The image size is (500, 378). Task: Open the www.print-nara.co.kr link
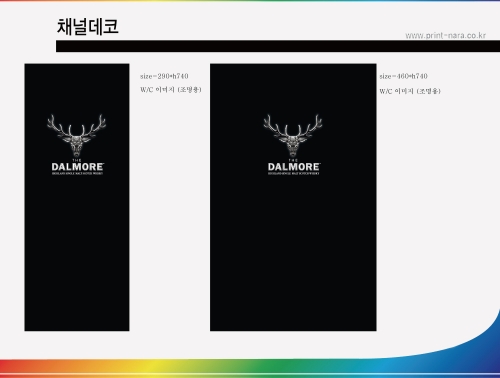(445, 35)
